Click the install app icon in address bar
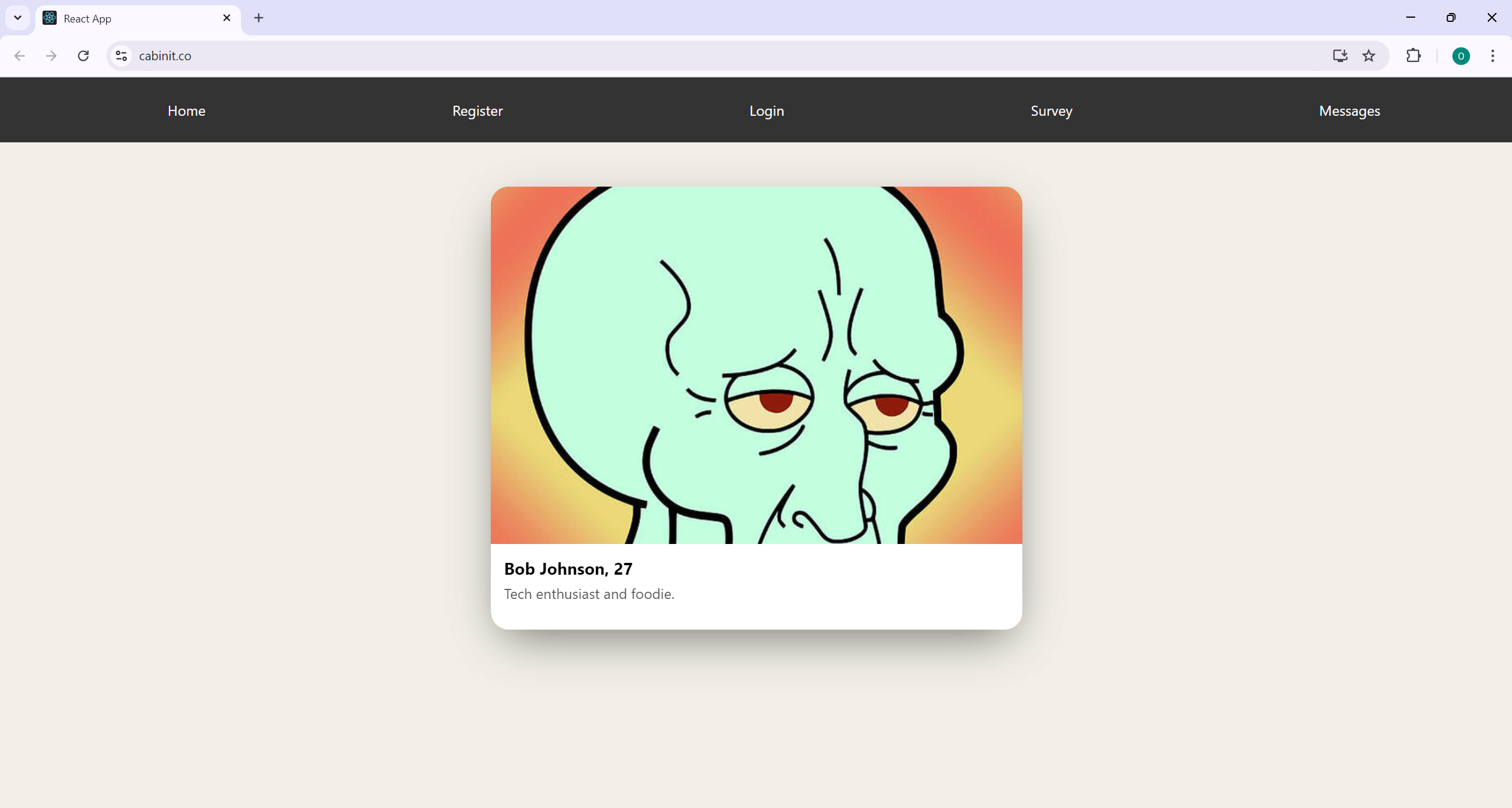The width and height of the screenshot is (1512, 808). click(1340, 56)
